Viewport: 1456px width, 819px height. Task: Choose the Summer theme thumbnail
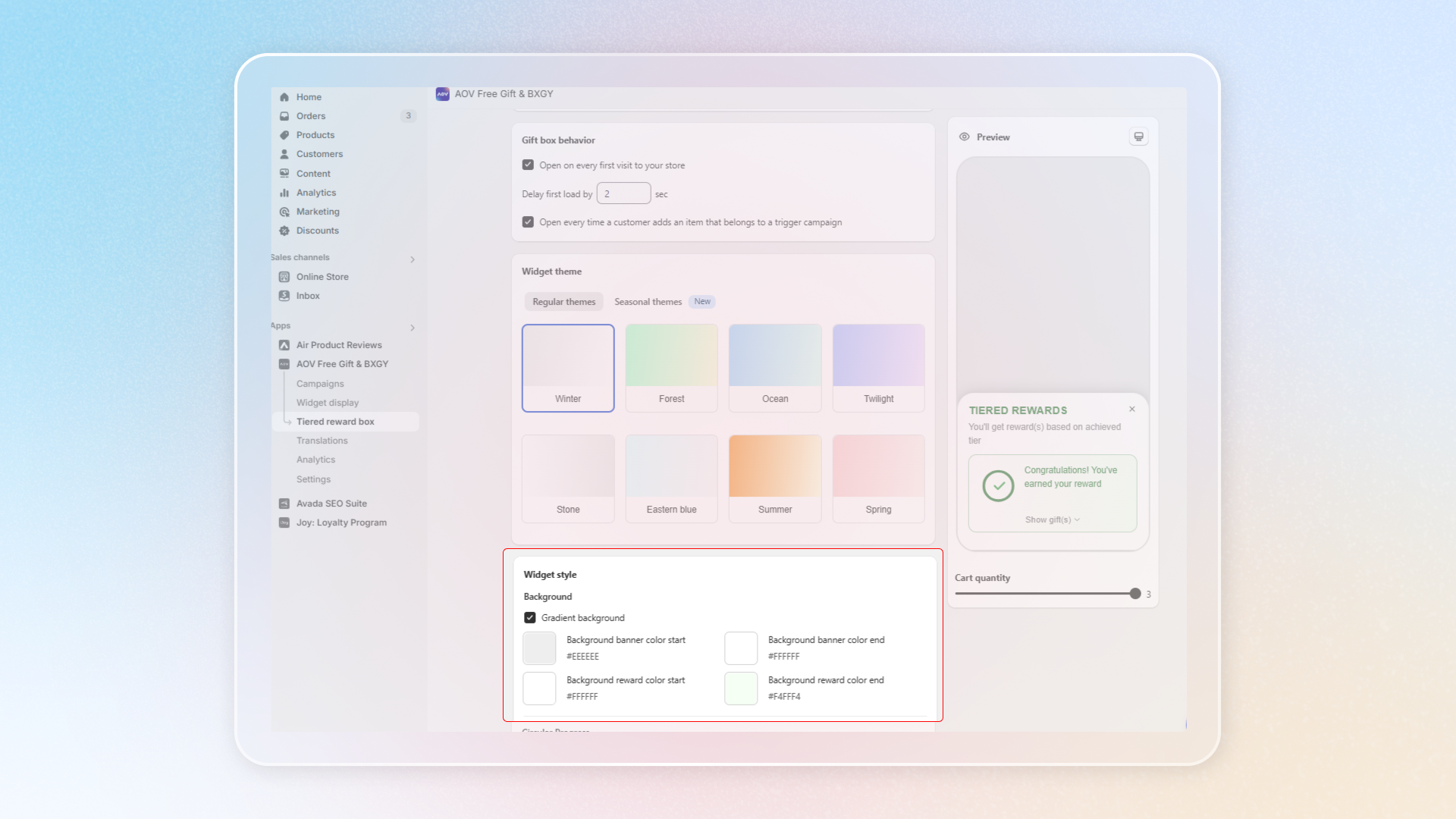click(x=775, y=478)
